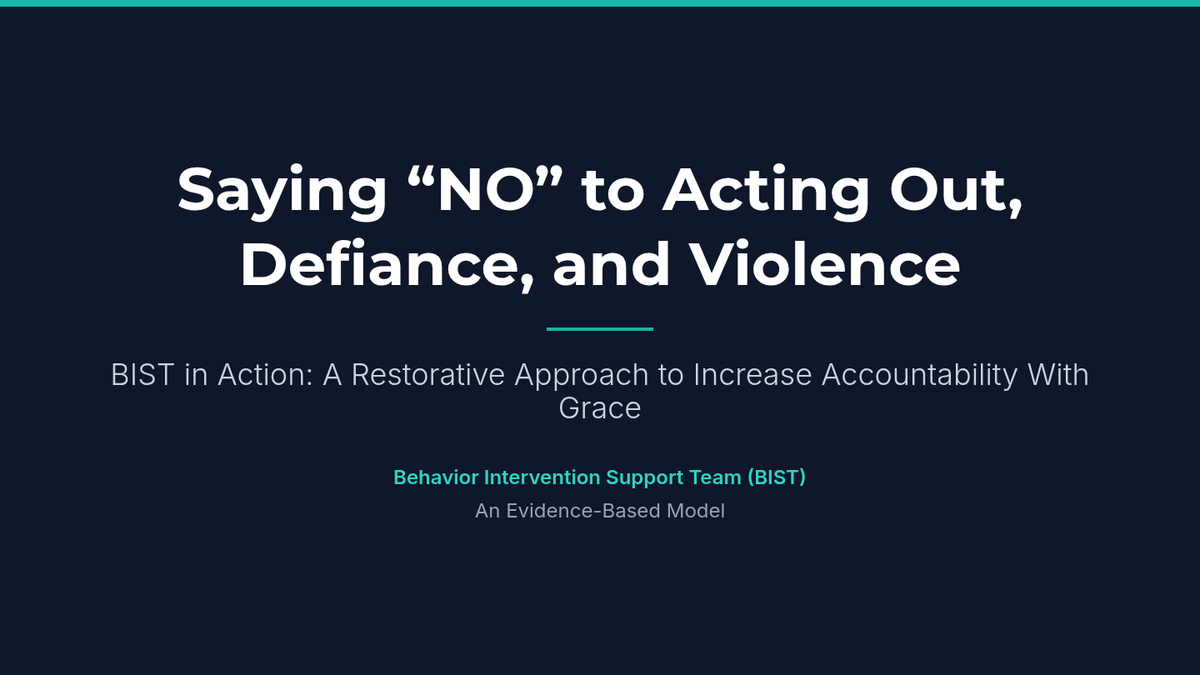The height and width of the screenshot is (675, 1200).
Task: Click the word "and" in the title
Action: [x=612, y=264]
